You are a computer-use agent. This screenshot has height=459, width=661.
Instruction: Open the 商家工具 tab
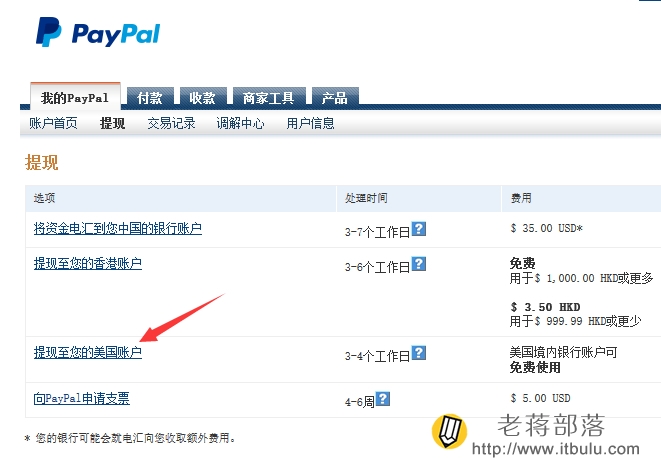[269, 98]
